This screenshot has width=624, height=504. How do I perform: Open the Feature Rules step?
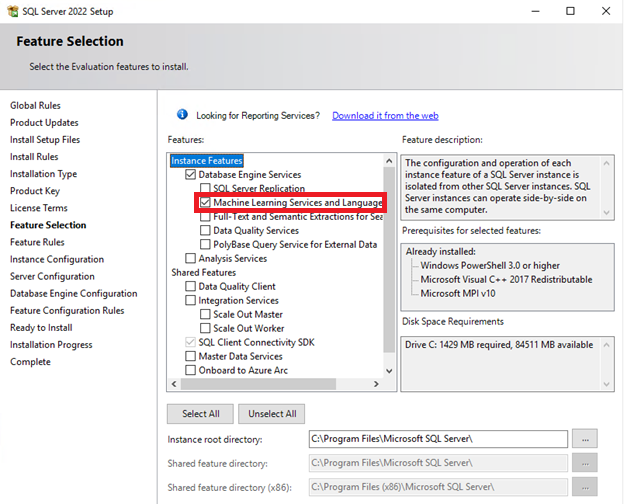click(37, 242)
